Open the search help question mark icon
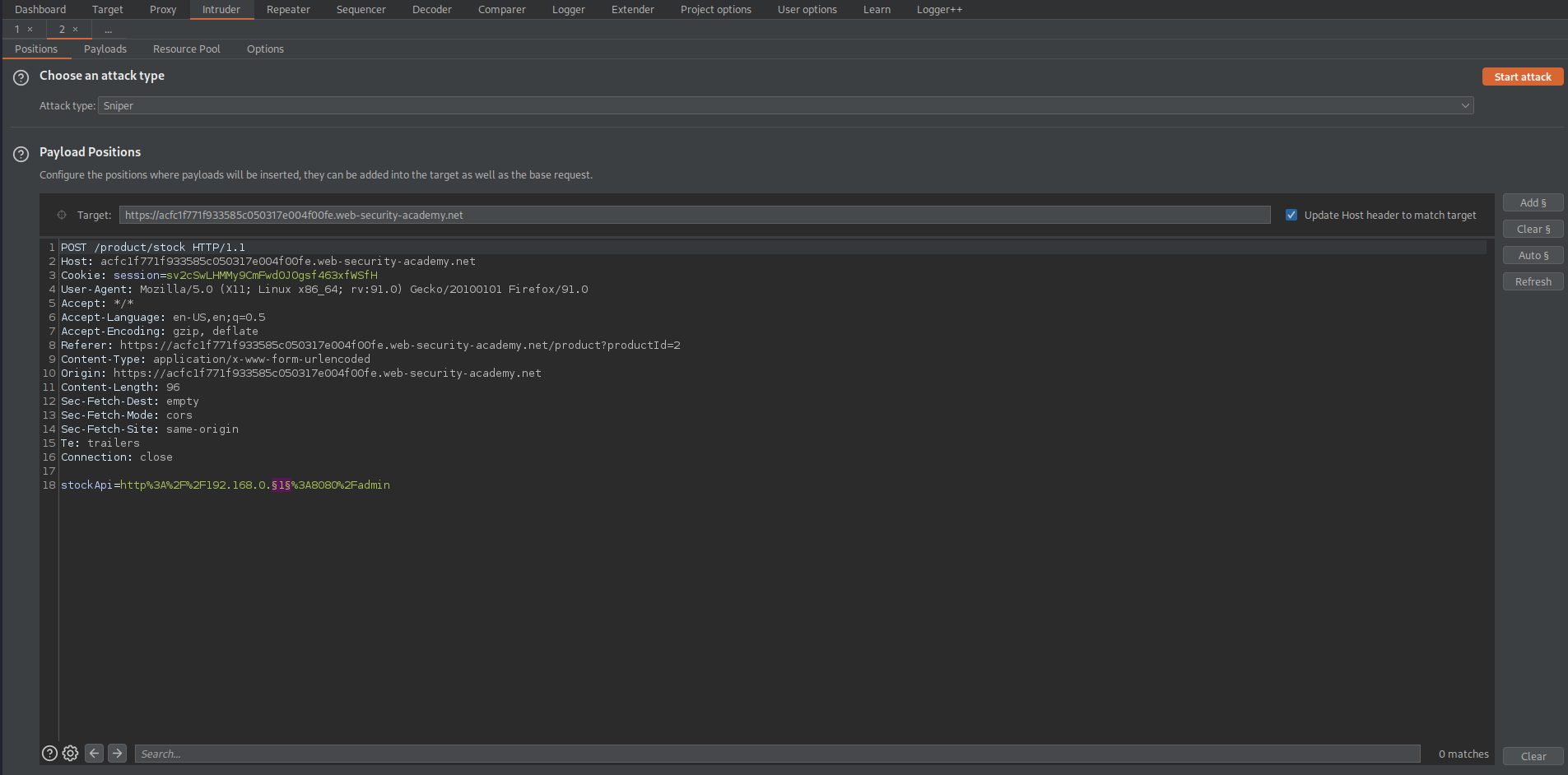This screenshot has width=1568, height=775. 49,753
